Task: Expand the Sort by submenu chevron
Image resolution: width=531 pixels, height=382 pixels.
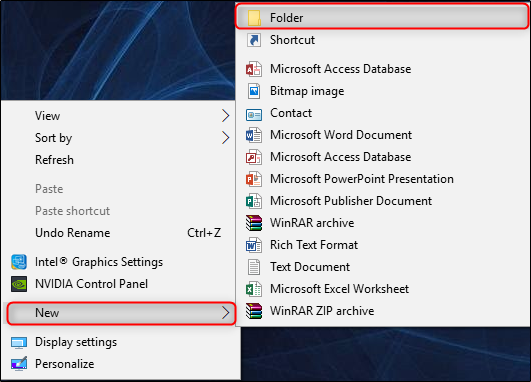Action: click(x=226, y=138)
